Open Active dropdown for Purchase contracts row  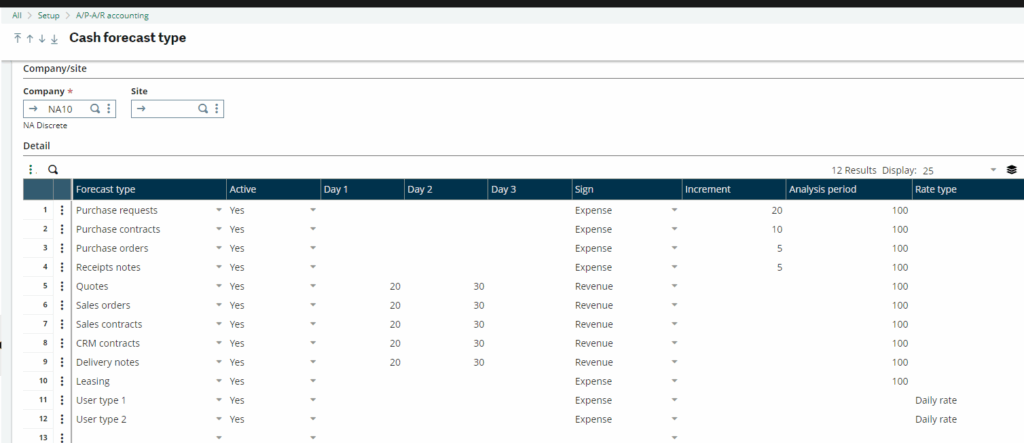pyautogui.click(x=313, y=229)
